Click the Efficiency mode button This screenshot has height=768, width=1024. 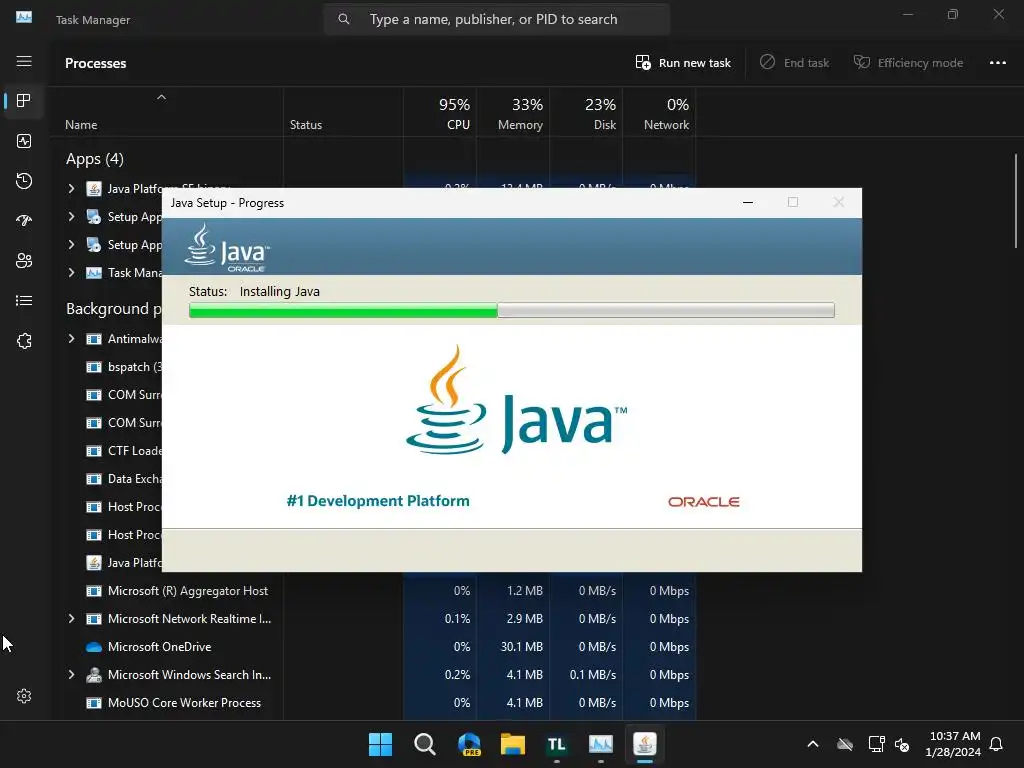coord(908,63)
